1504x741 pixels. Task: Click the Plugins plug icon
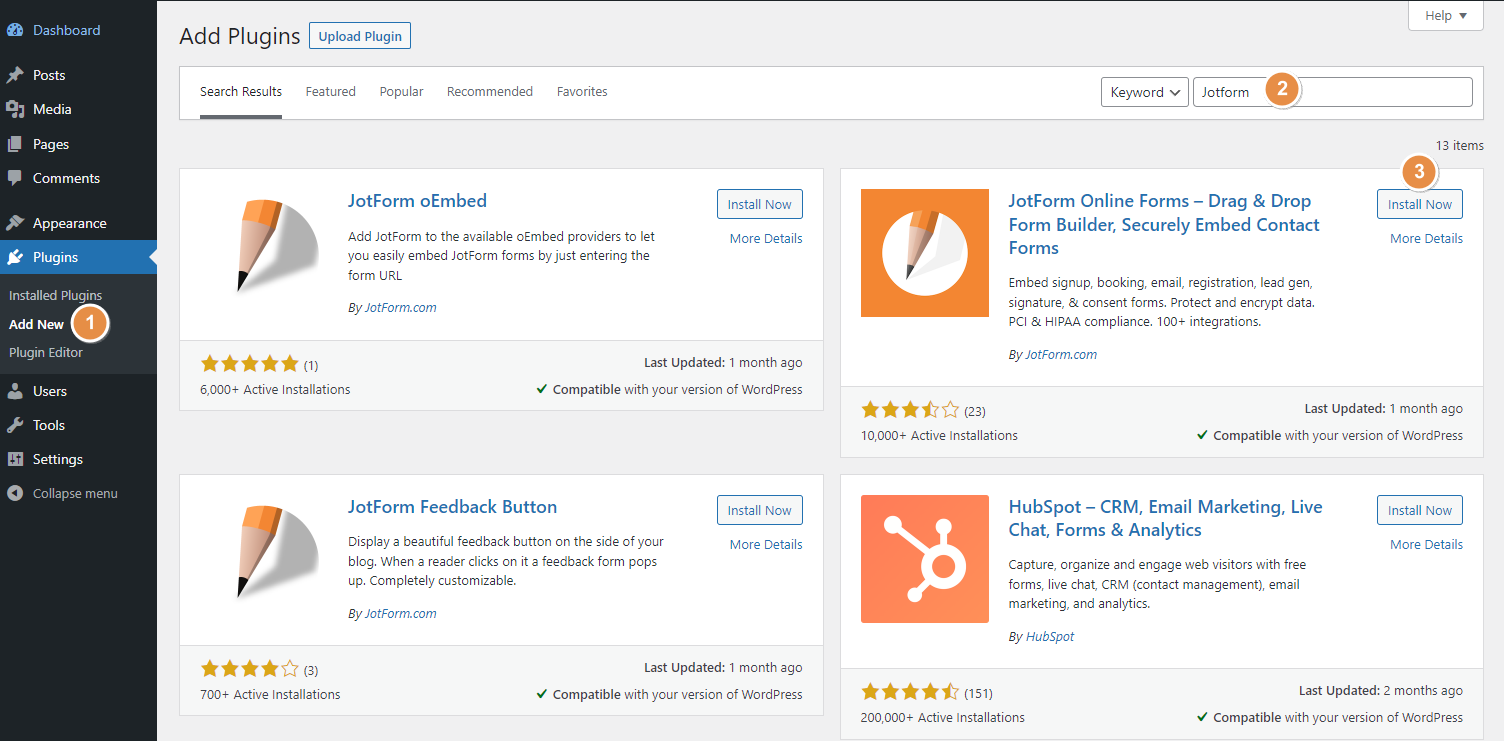pos(15,257)
